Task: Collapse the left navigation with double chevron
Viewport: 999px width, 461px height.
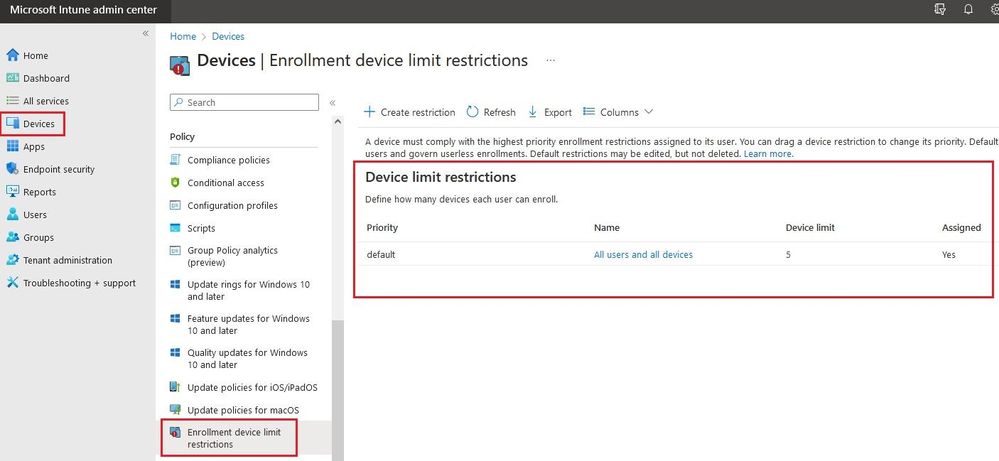Action: pyautogui.click(x=145, y=33)
